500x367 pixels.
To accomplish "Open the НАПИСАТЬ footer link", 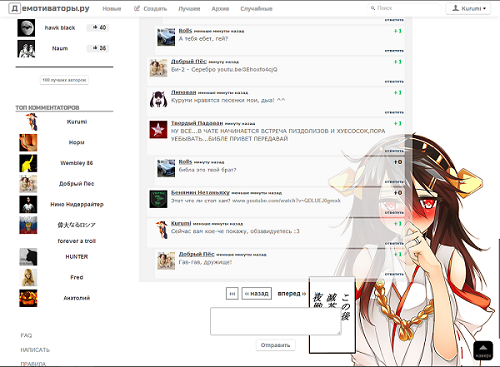I will point(35,350).
